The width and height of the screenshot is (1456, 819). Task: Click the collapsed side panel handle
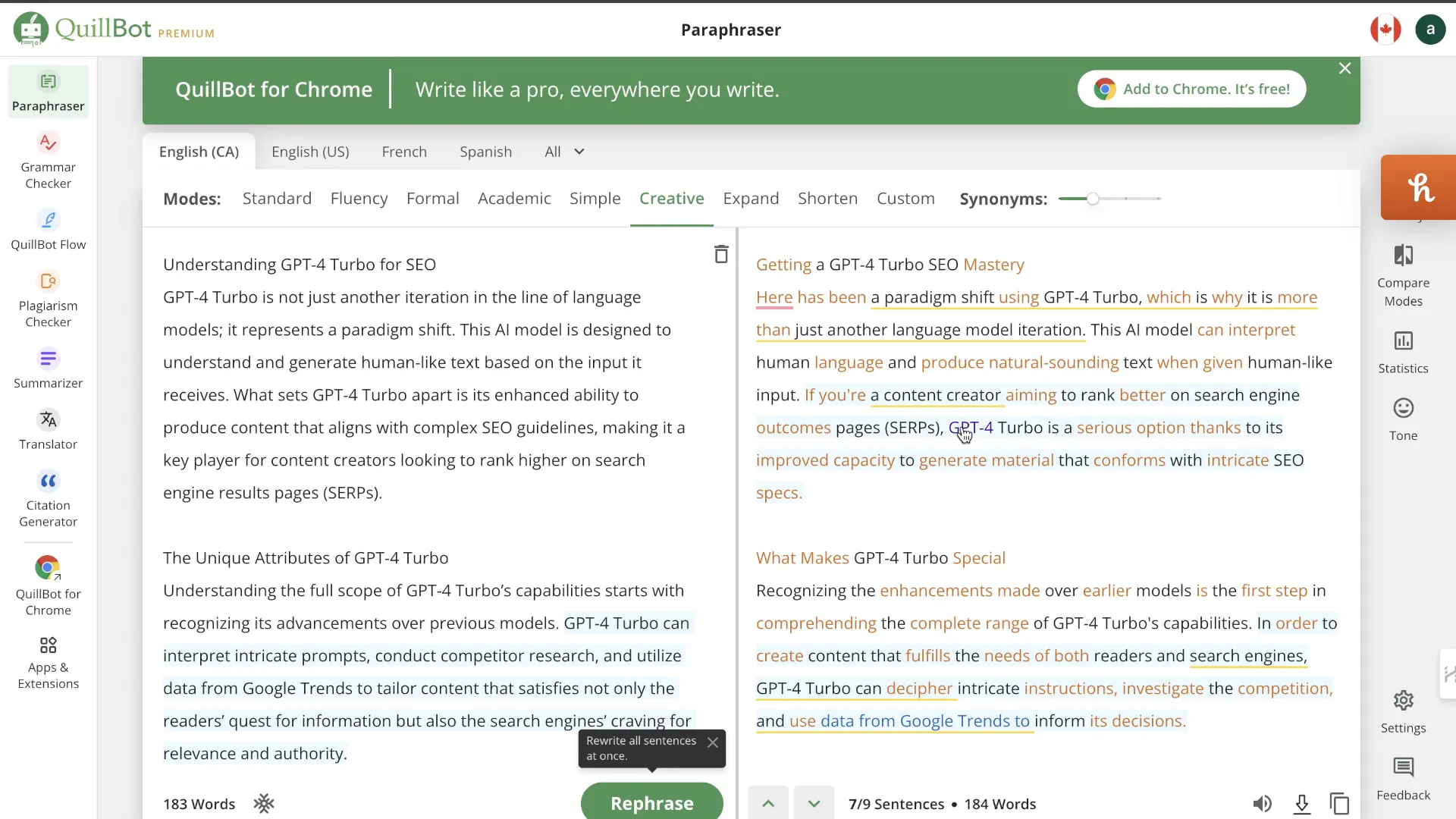pyautogui.click(x=1448, y=674)
